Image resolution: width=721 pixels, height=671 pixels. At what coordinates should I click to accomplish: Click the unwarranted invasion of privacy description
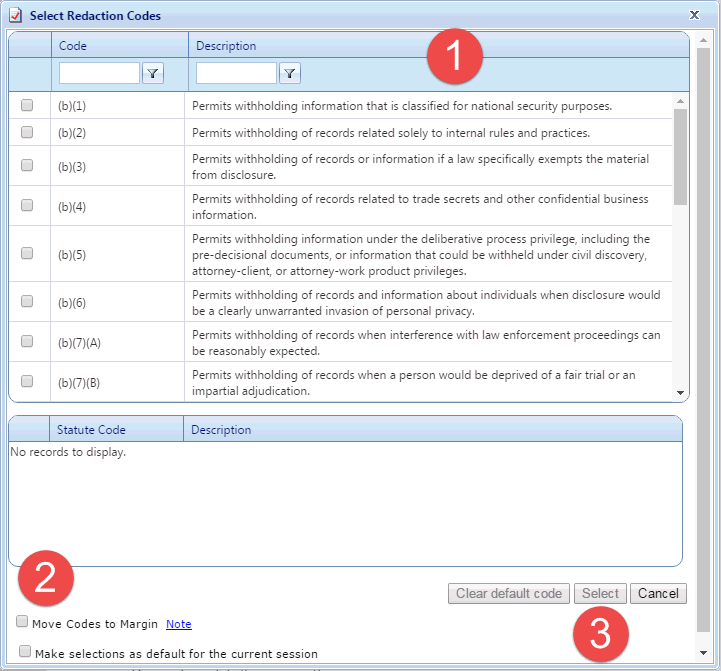(426, 303)
